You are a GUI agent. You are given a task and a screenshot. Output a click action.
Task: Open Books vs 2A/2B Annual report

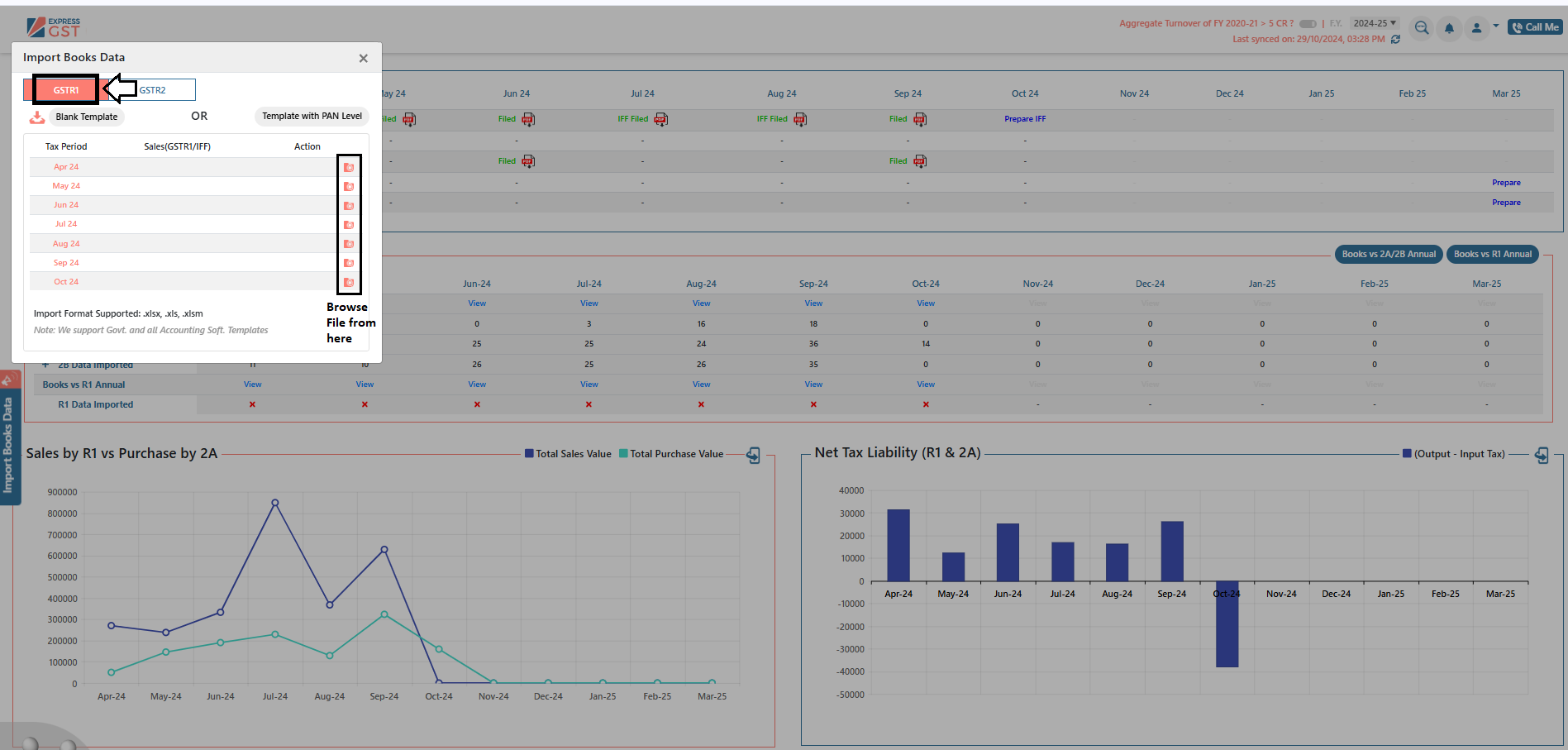[1389, 254]
